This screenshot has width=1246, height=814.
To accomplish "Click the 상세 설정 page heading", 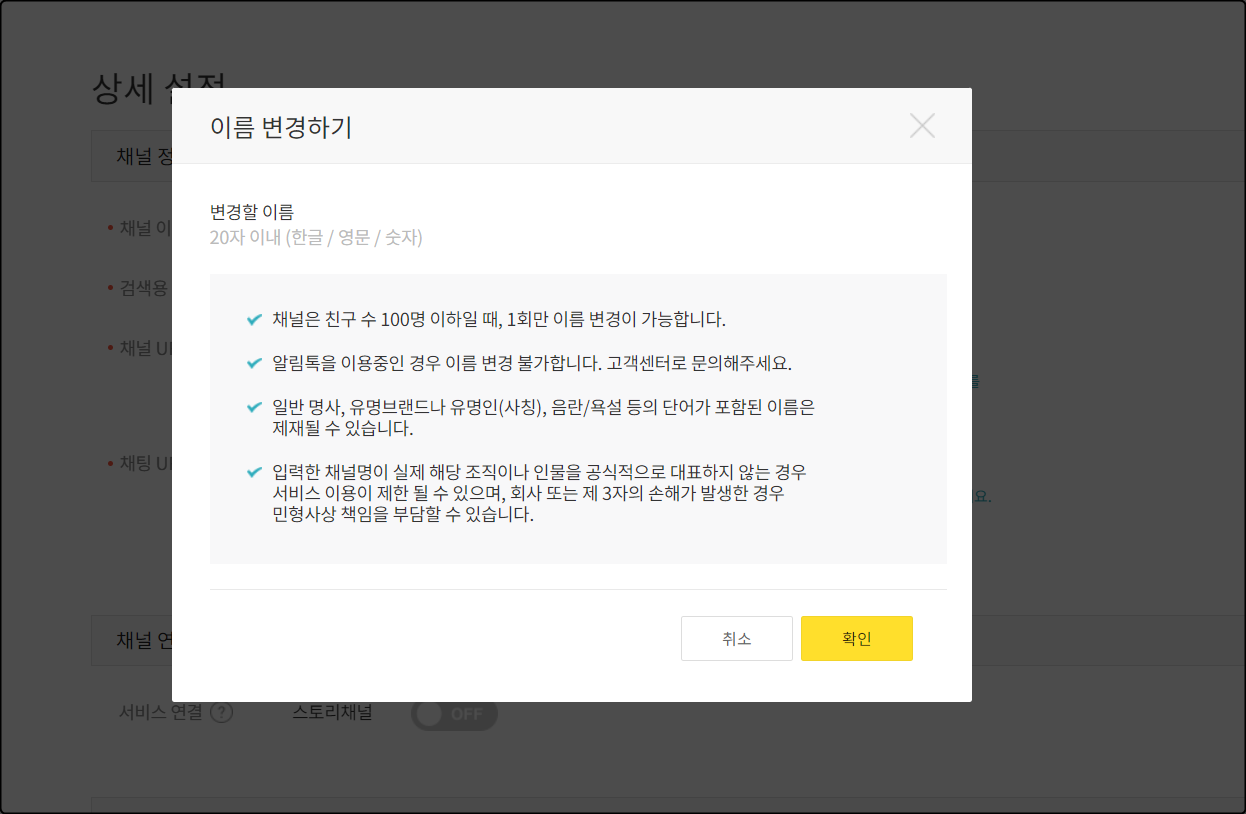I will 159,87.
